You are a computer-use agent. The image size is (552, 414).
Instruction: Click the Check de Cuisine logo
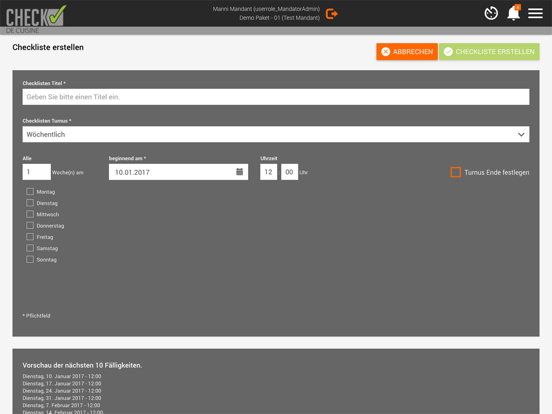[35, 18]
